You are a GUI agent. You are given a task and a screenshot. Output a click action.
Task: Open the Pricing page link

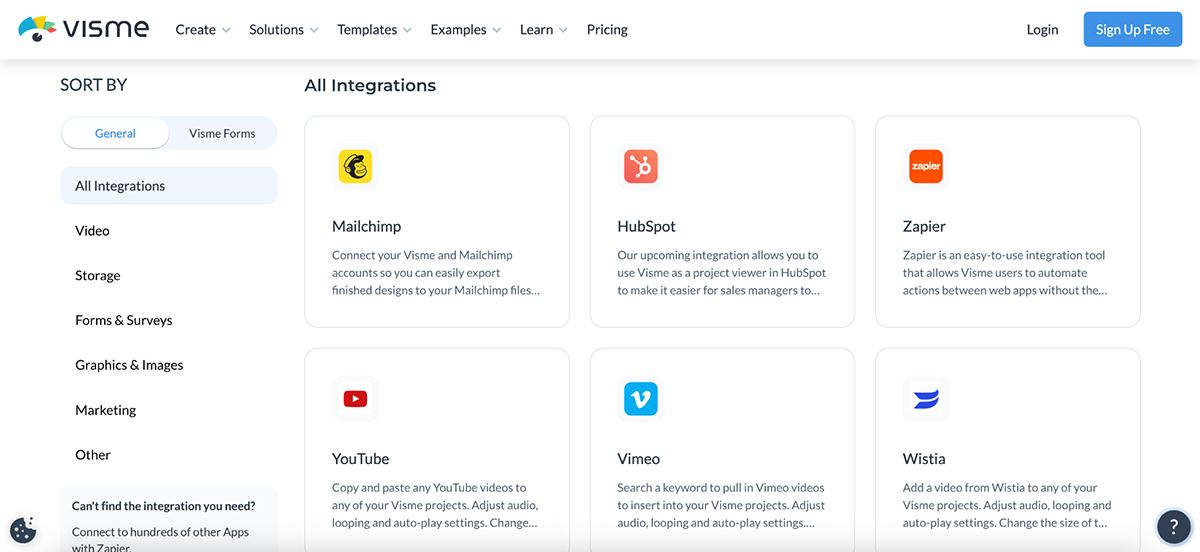point(607,30)
